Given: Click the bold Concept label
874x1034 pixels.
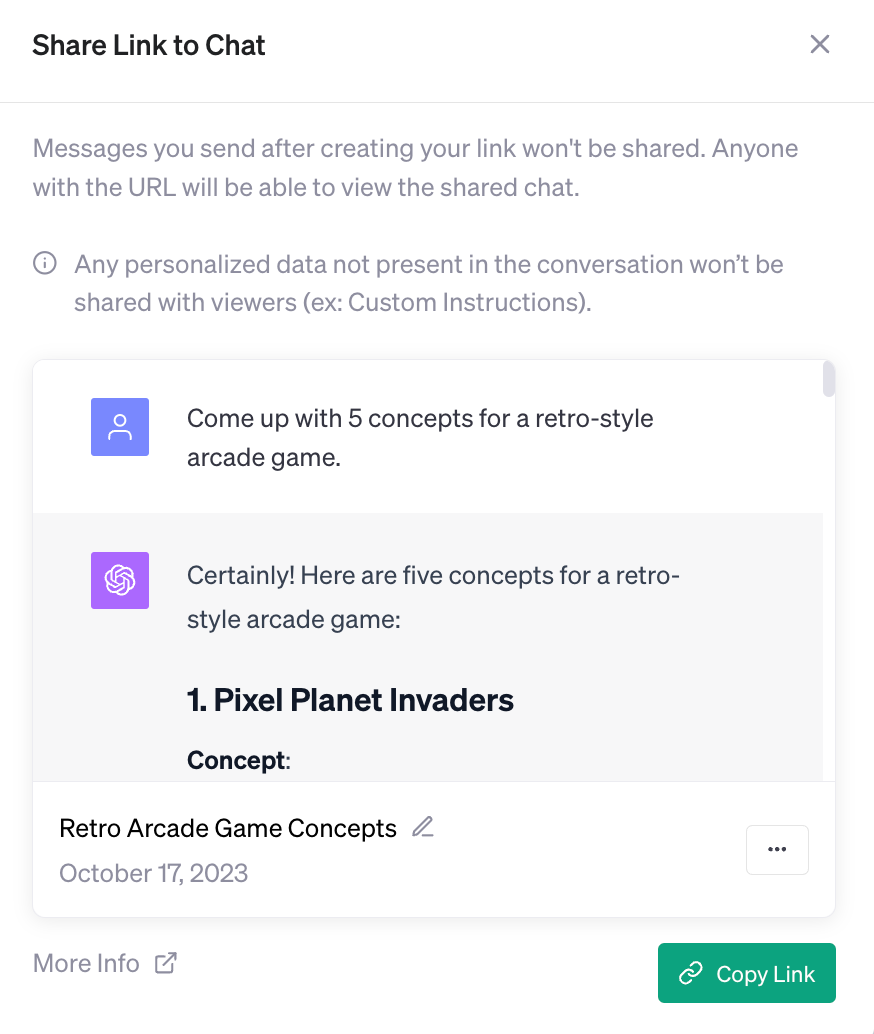Looking at the screenshot, I should tap(236, 760).
